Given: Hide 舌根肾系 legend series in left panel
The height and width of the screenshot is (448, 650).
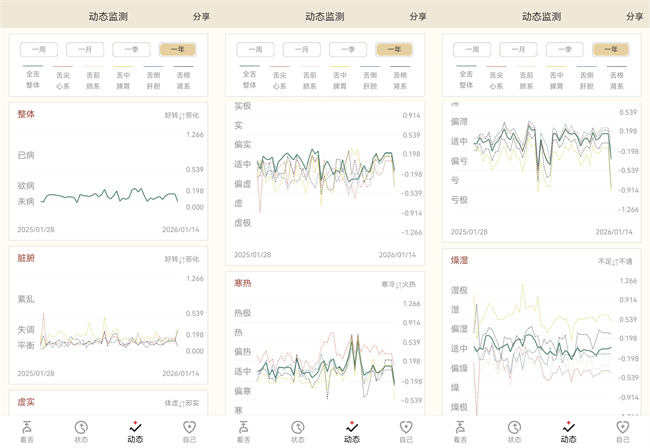Looking at the screenshot, I should (183, 78).
